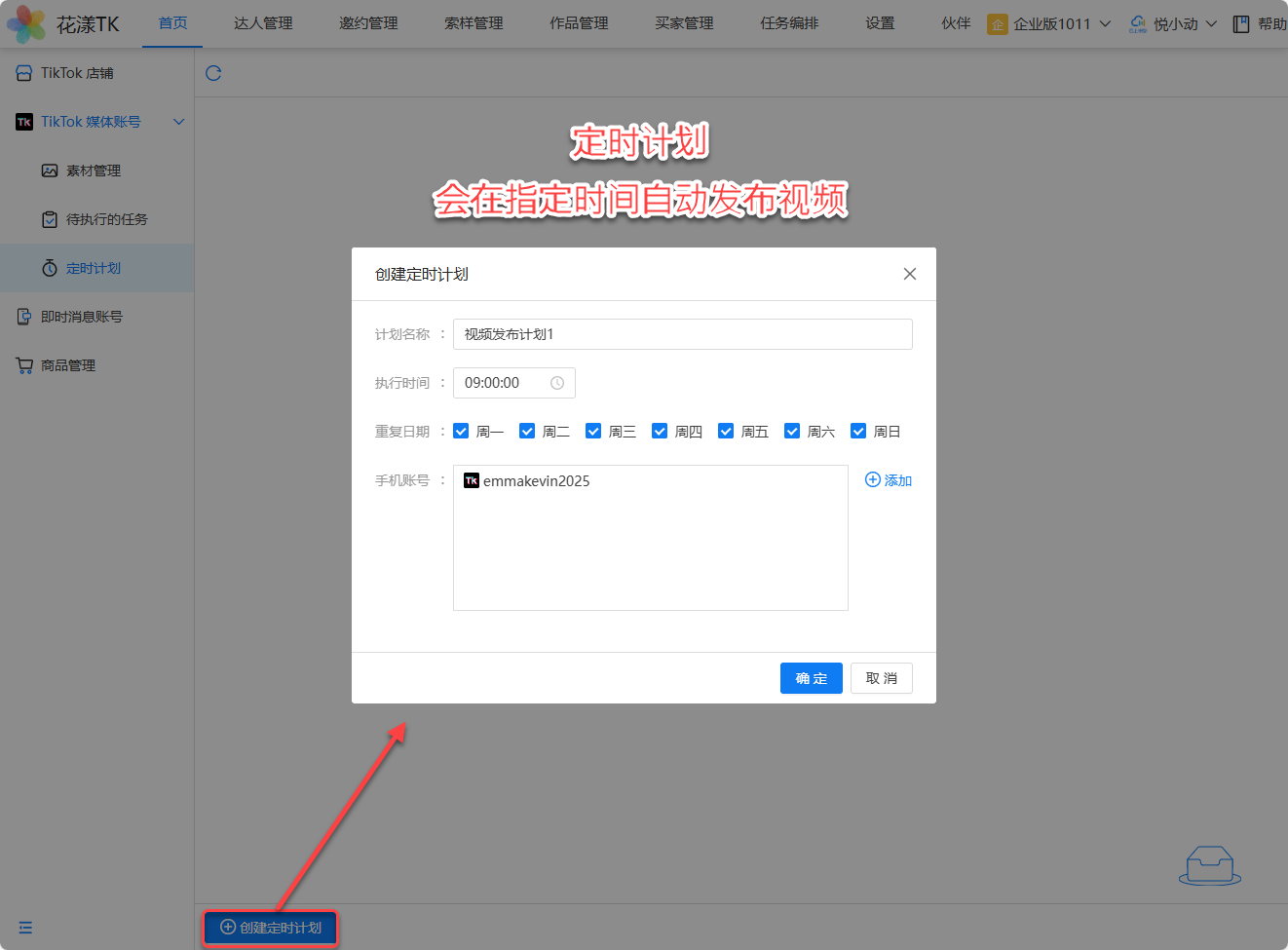Switch to the 达人管理 tab
The width and height of the screenshot is (1288, 950).
pos(263,23)
